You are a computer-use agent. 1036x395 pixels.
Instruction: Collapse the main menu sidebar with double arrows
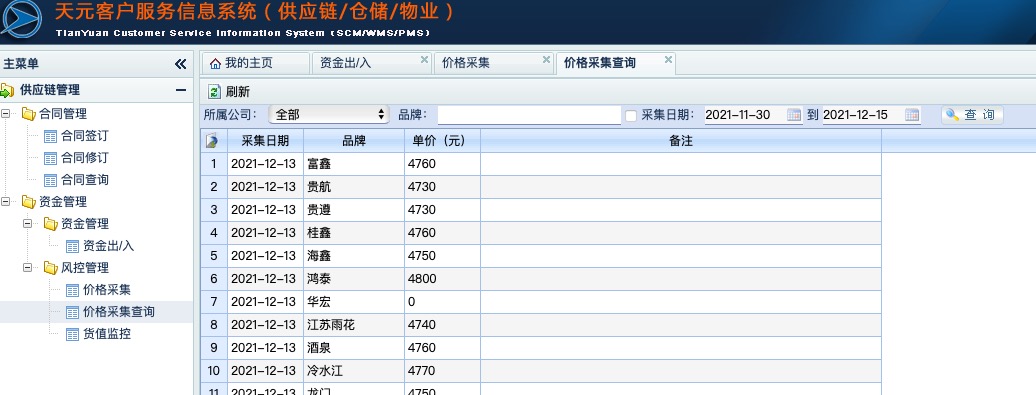click(x=180, y=64)
